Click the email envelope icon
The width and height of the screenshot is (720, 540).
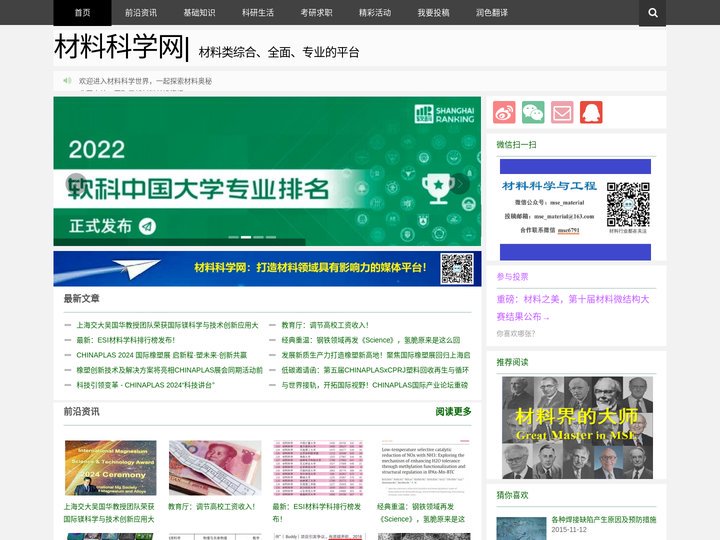point(562,112)
